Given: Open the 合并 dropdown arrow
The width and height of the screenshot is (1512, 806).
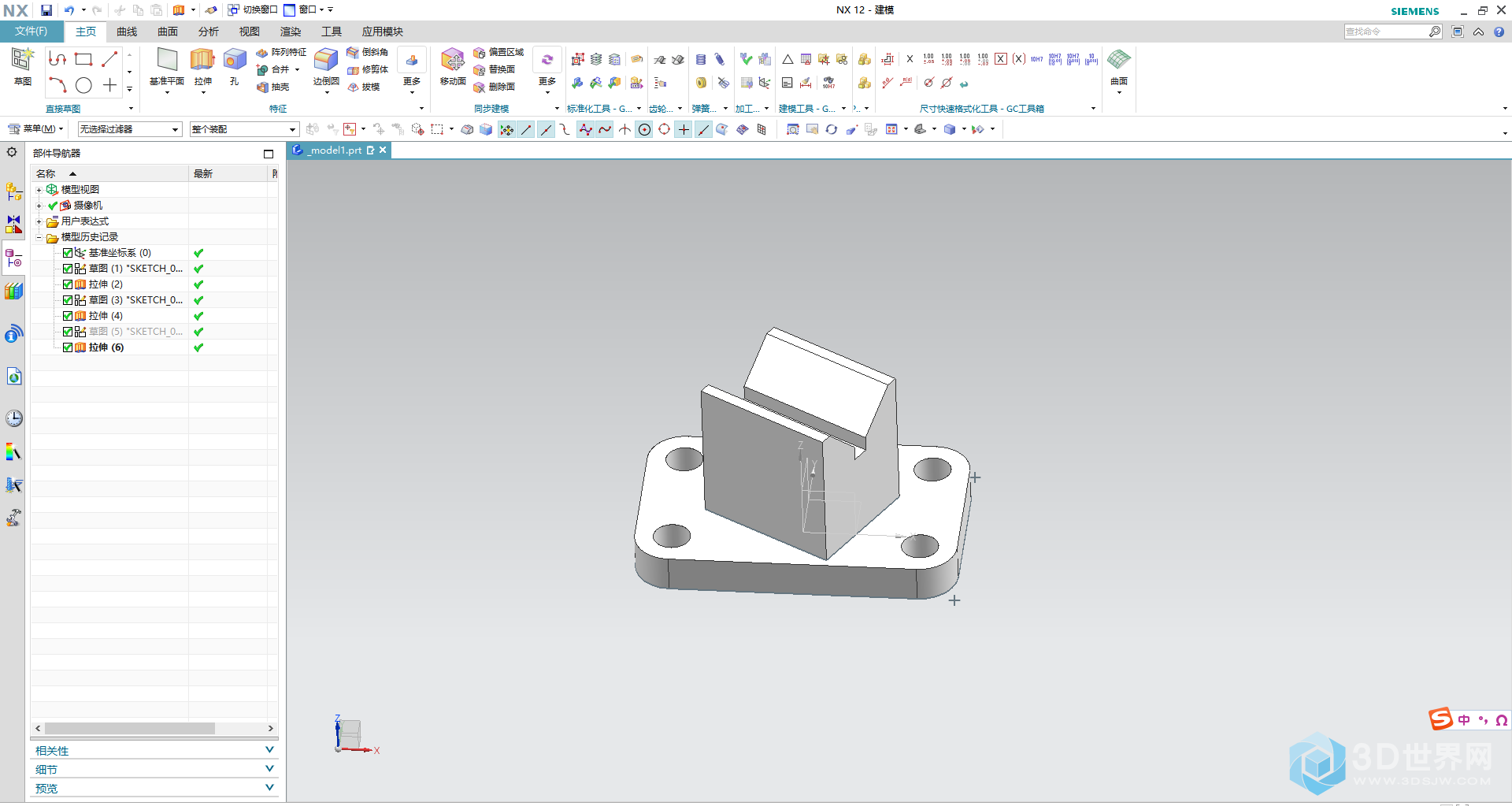Looking at the screenshot, I should 298,69.
